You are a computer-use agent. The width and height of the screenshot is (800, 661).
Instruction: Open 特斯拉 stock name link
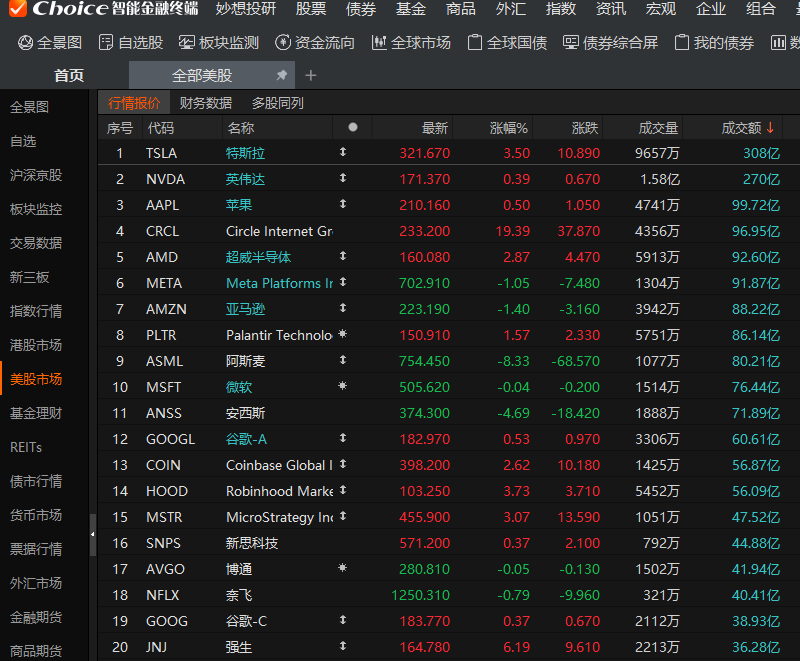point(245,153)
